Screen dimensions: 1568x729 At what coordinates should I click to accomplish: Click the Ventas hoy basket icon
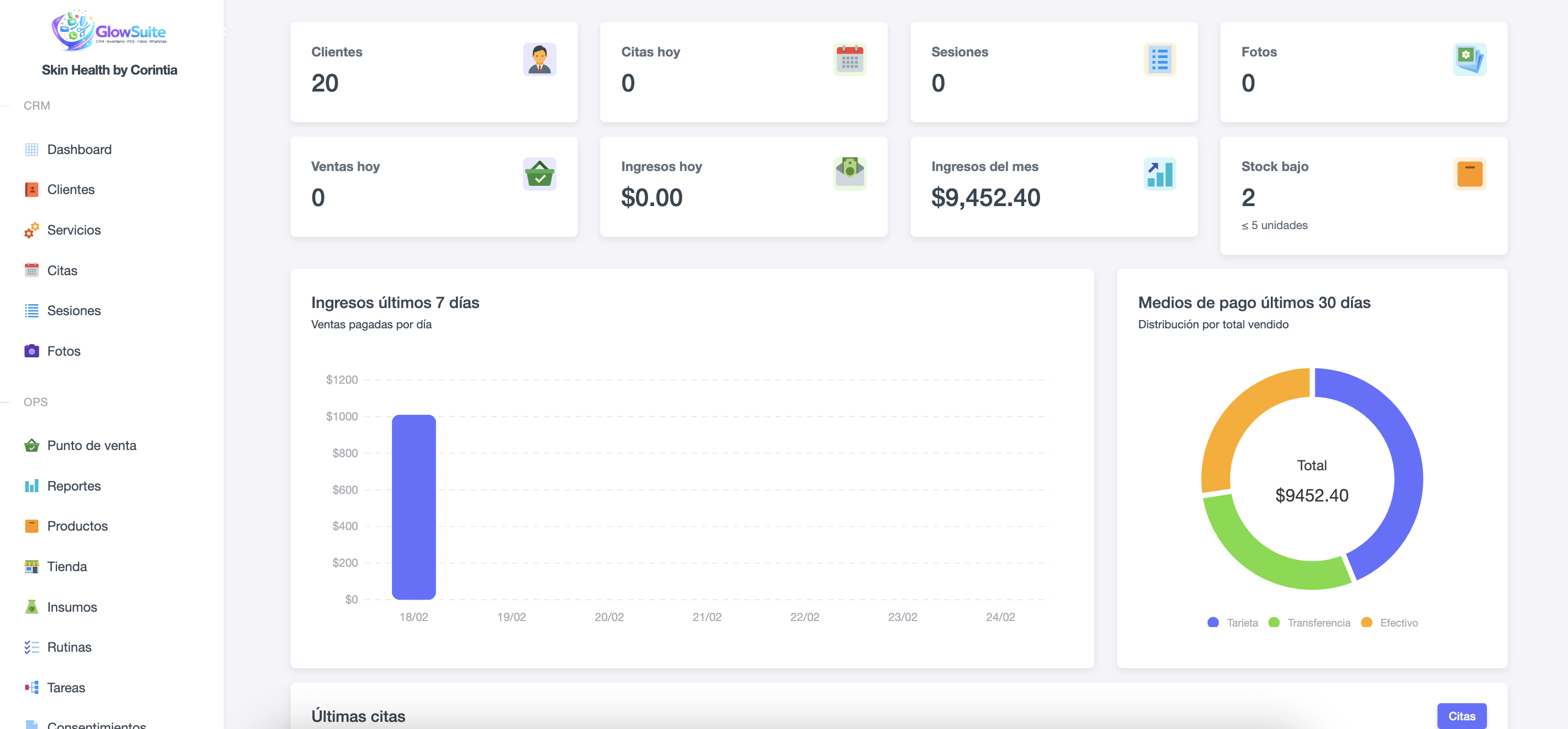click(539, 174)
